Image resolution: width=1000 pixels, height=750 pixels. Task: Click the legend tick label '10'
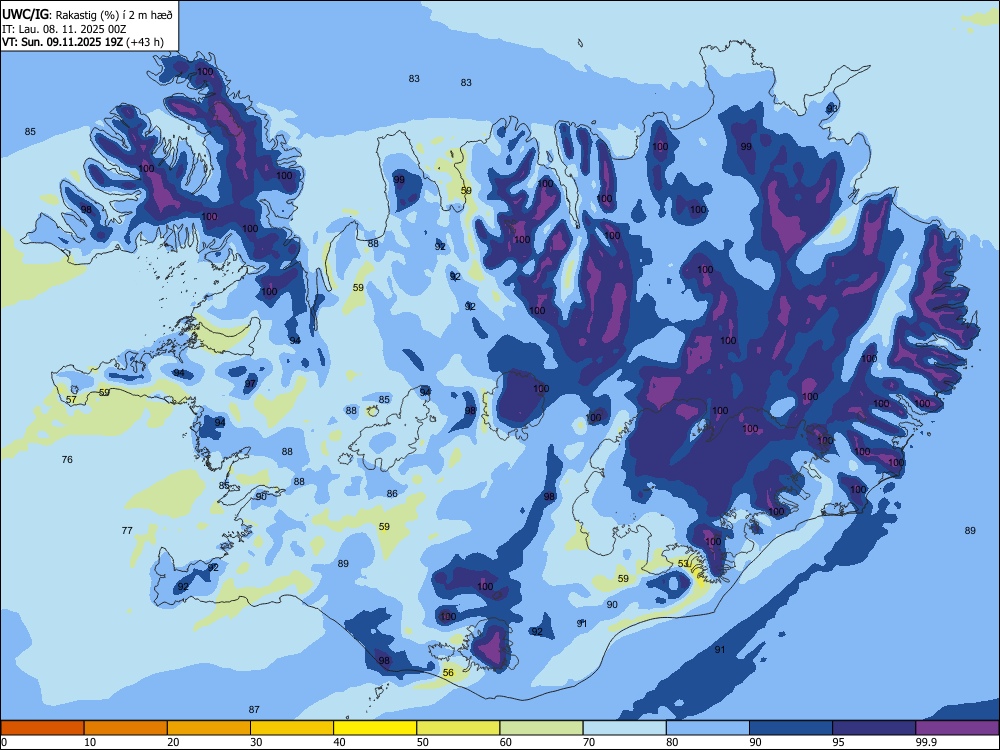90,742
